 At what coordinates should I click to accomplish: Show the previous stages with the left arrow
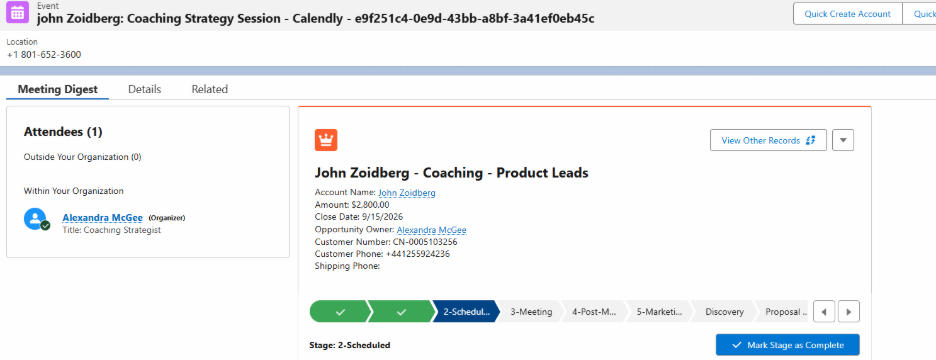pos(824,312)
